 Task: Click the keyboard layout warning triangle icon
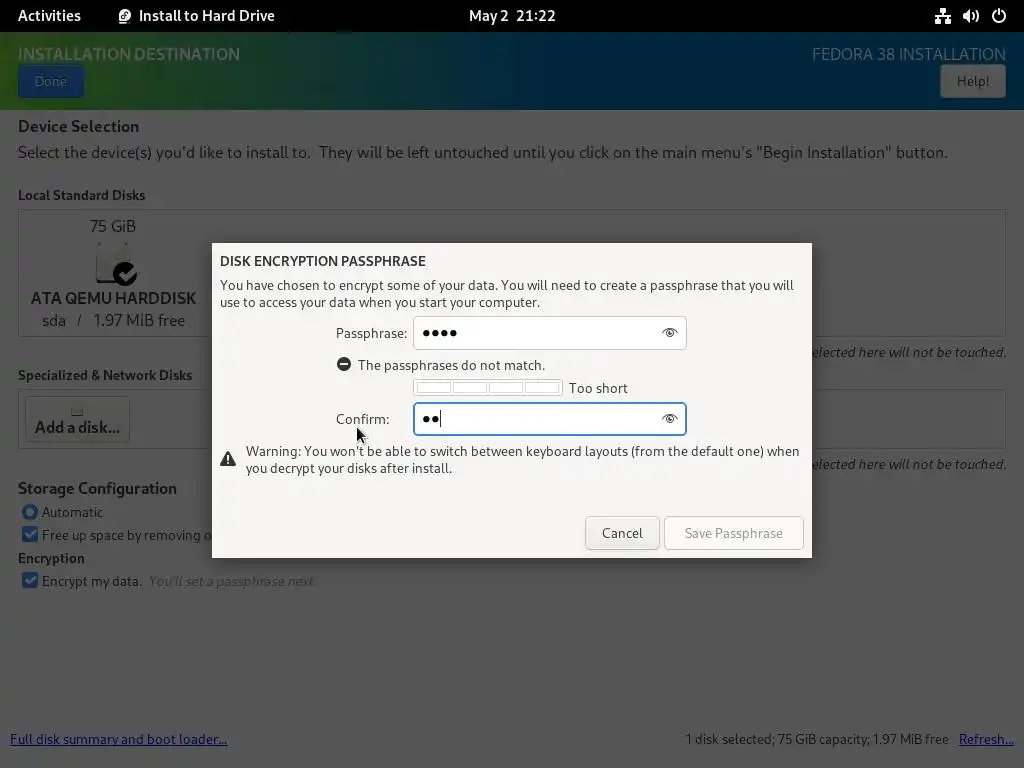(228, 458)
